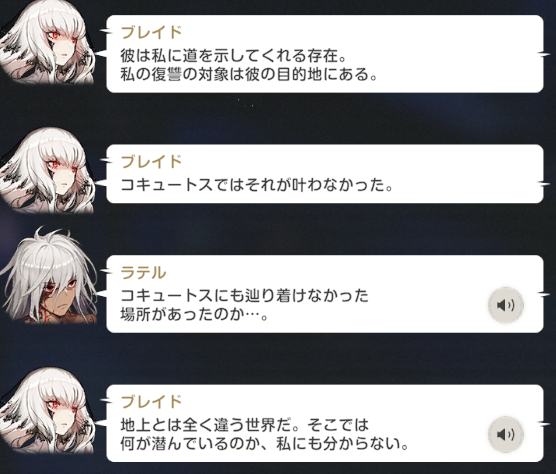This screenshot has height=474, width=556.
Task: Play voice audio for ラテル's dialogue line
Action: (x=506, y=305)
